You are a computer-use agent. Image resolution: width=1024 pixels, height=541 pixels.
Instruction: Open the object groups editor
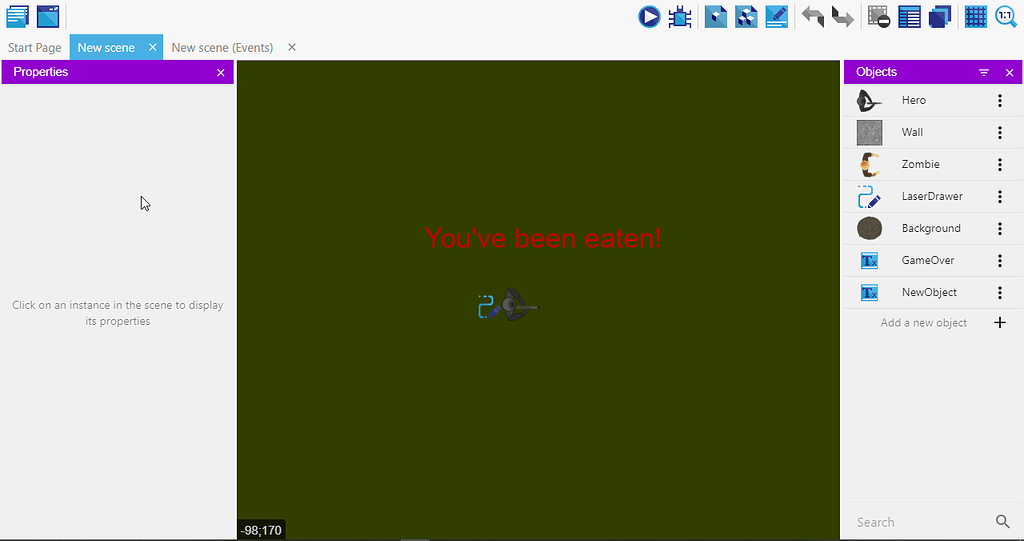(x=746, y=16)
